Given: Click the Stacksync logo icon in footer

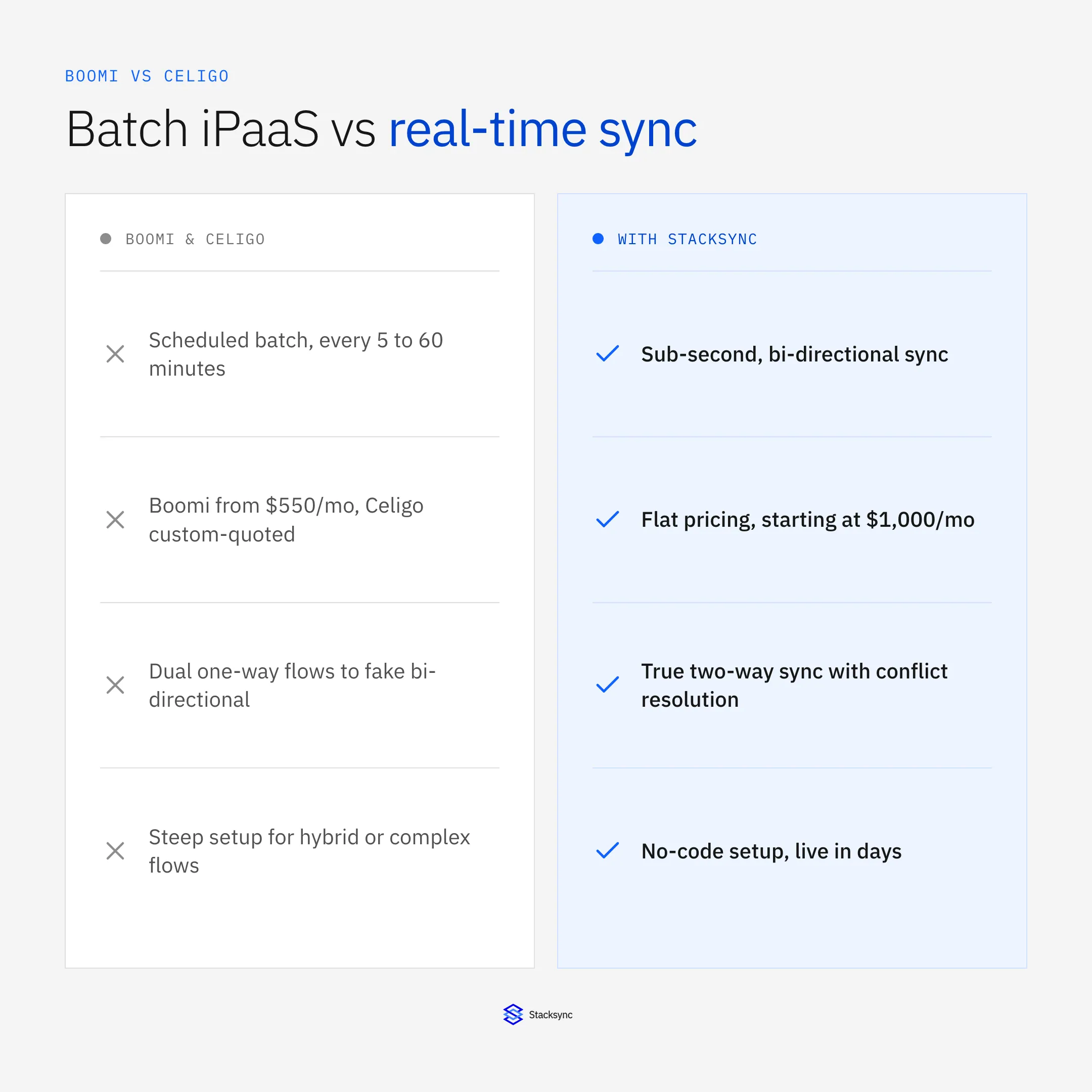Looking at the screenshot, I should (x=513, y=1015).
